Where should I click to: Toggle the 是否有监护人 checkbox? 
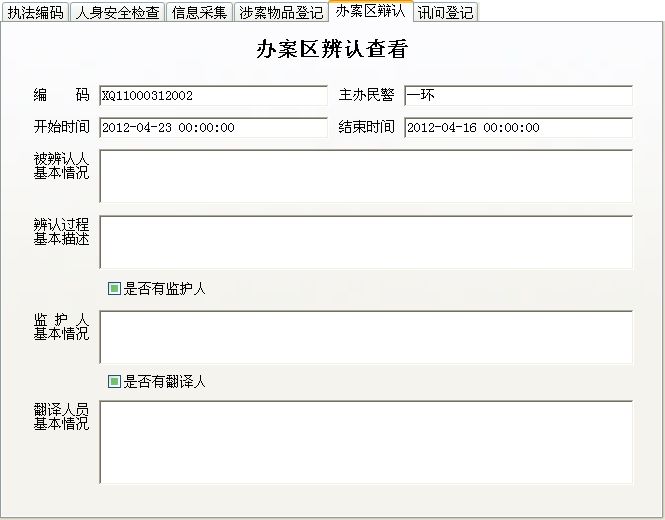(114, 288)
